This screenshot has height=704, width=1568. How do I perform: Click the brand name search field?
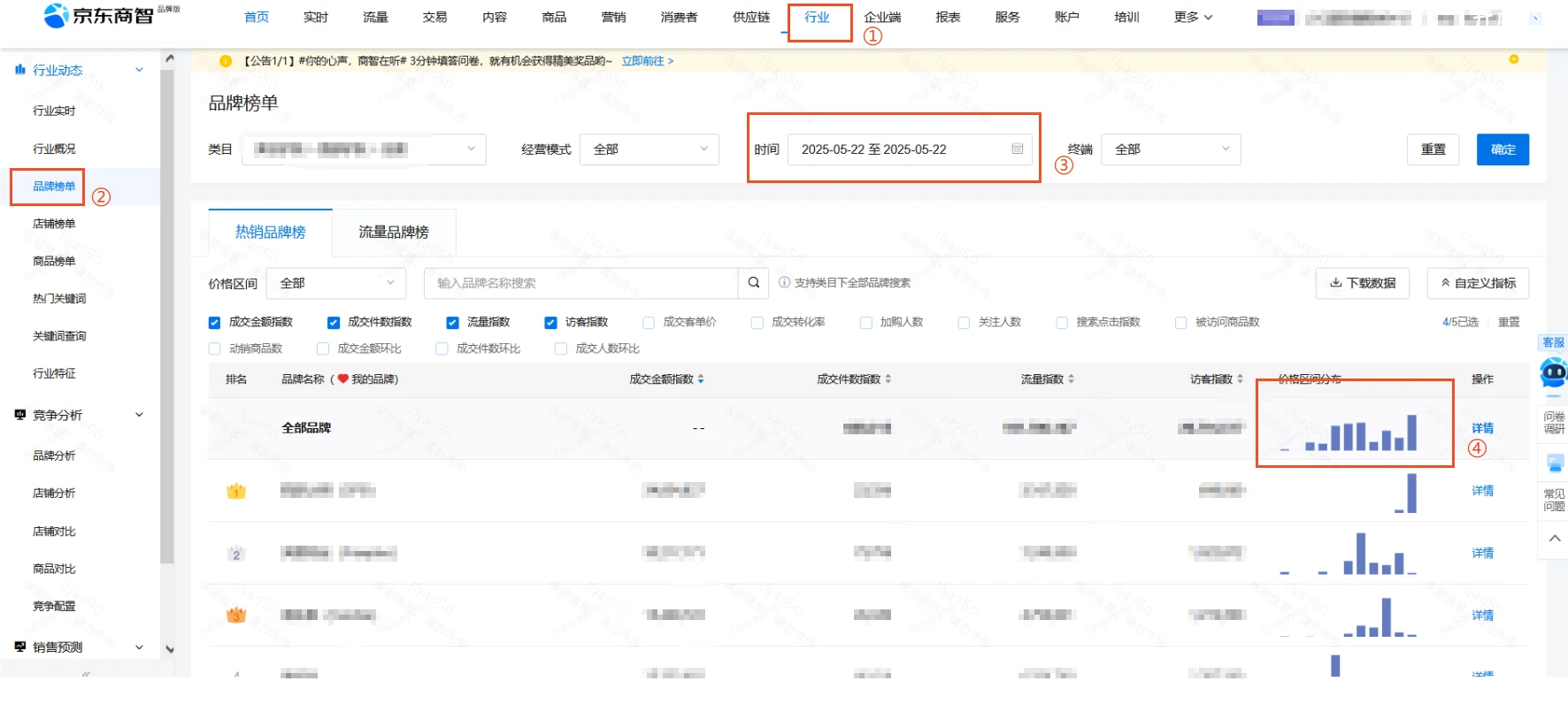(580, 283)
